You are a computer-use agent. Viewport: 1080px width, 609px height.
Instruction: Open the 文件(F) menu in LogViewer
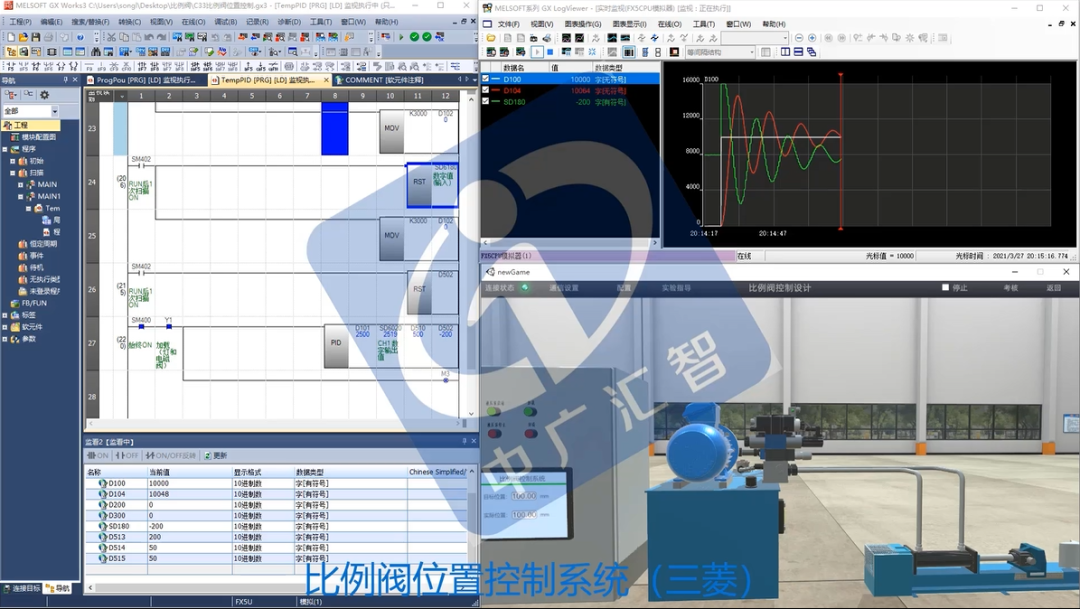(x=508, y=24)
